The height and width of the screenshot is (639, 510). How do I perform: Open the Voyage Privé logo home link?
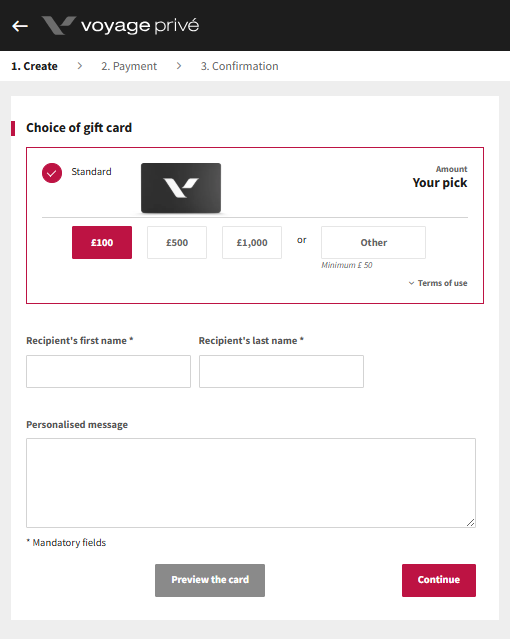click(x=120, y=26)
